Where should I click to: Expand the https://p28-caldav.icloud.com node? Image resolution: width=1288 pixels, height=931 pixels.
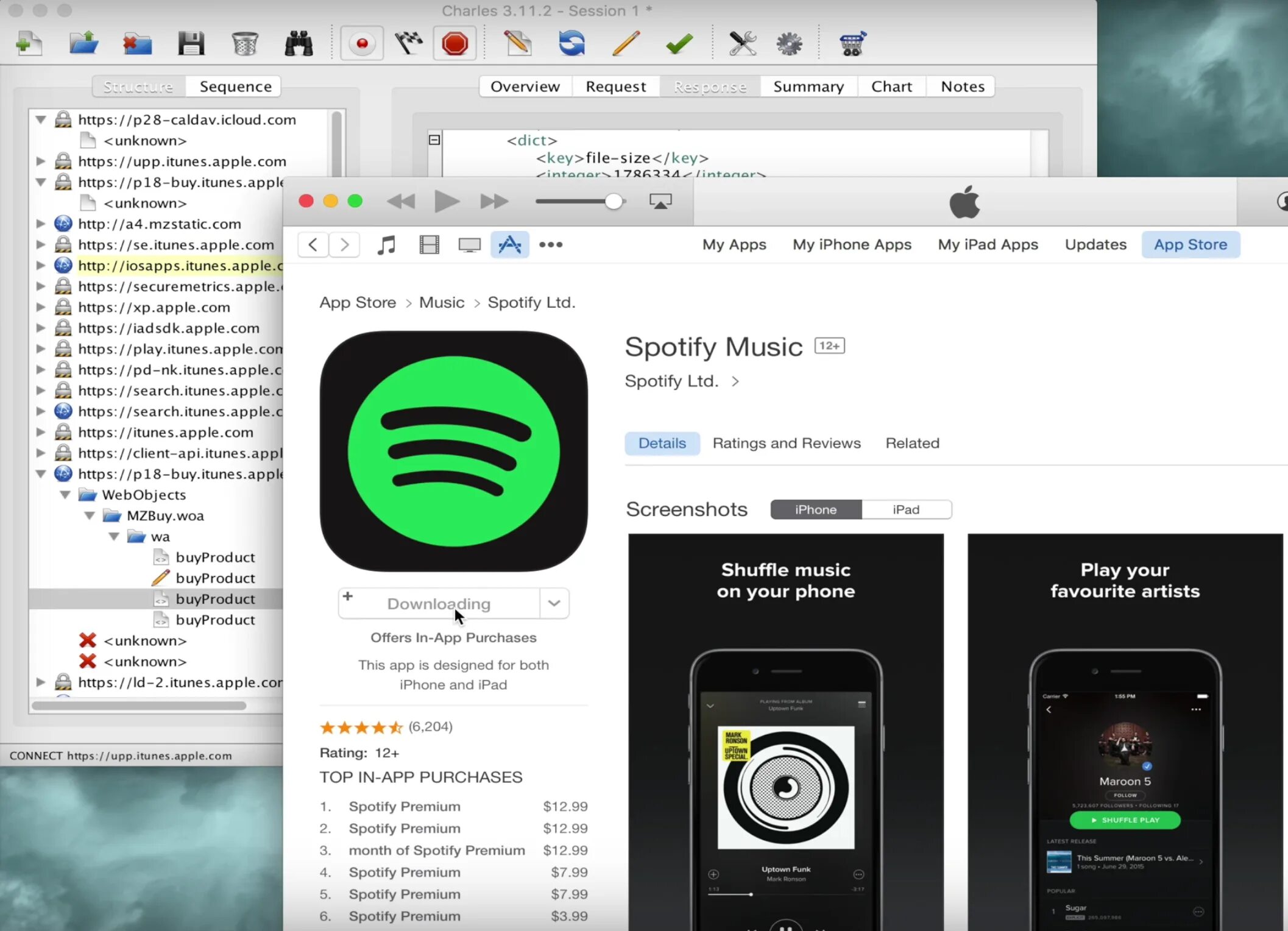tap(40, 119)
